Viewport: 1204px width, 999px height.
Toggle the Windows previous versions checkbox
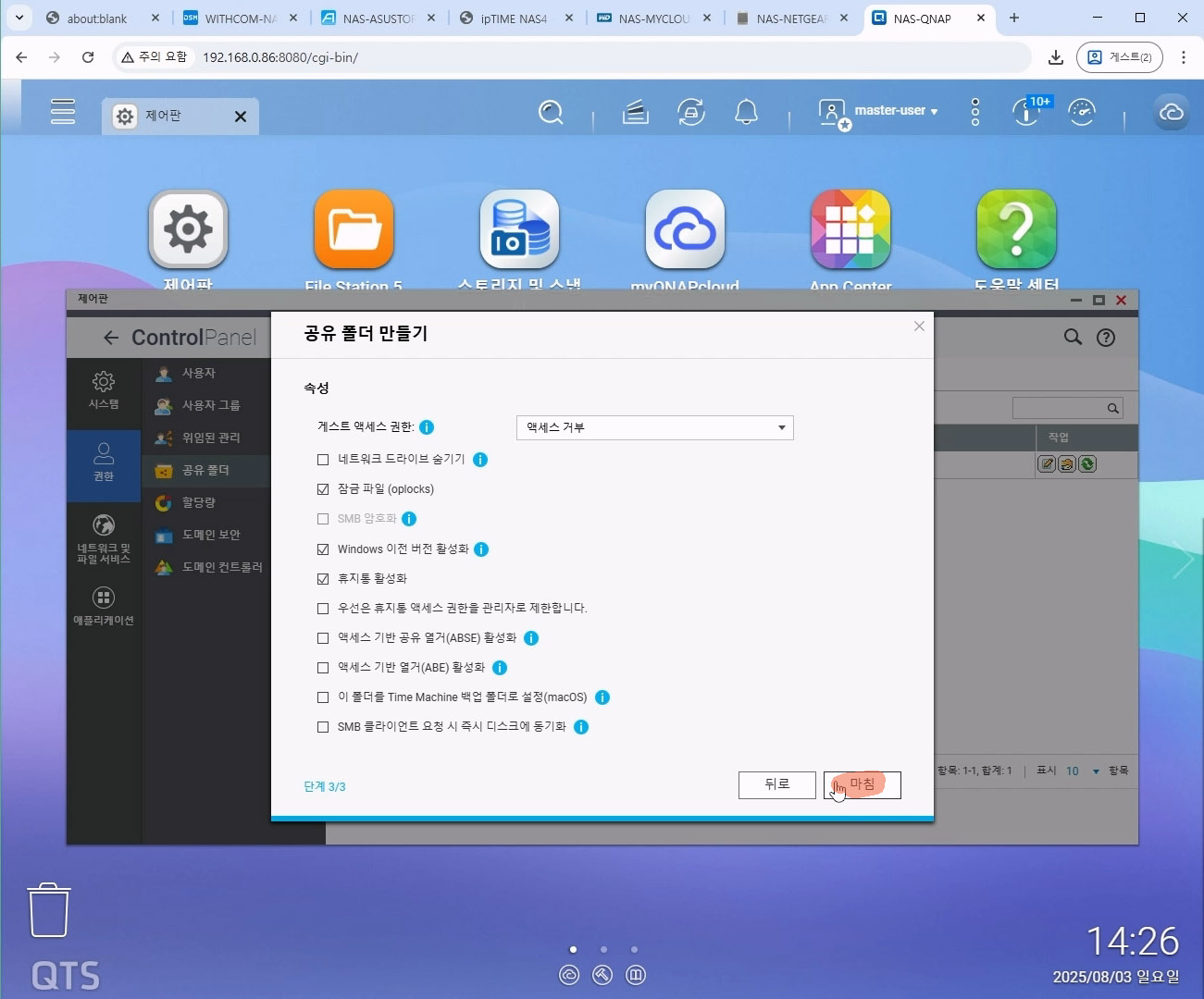323,549
